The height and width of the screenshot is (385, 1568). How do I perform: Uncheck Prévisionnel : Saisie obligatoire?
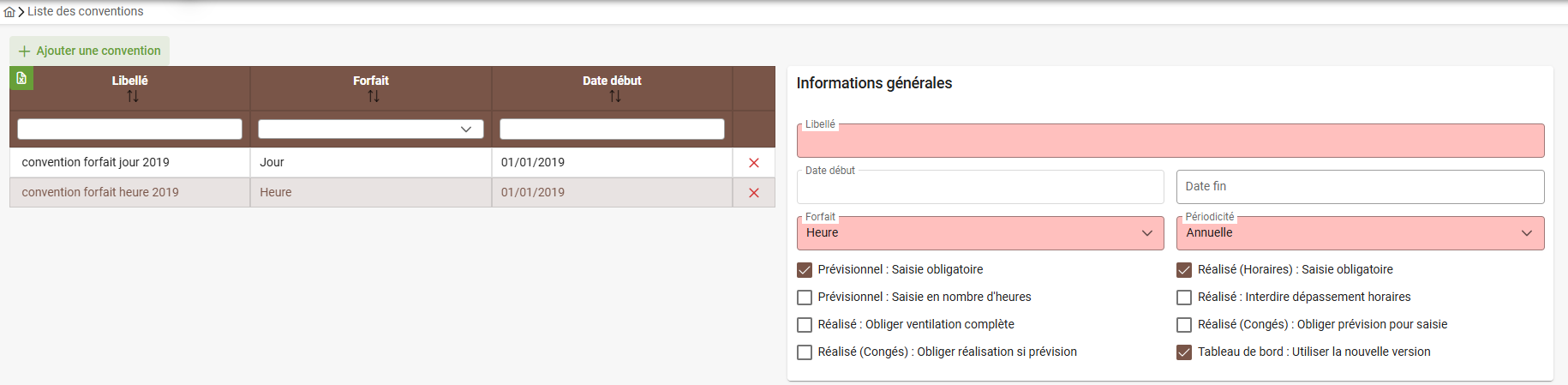pos(805,270)
